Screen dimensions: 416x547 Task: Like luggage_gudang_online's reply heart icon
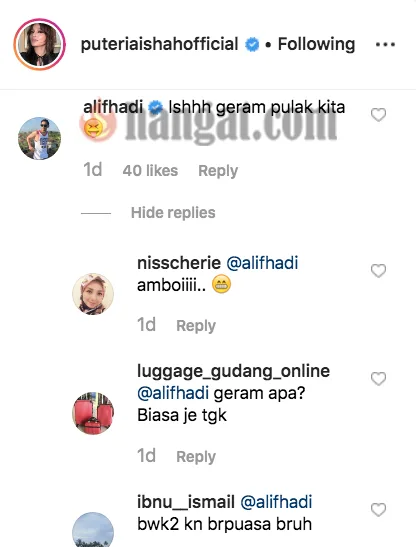point(378,379)
